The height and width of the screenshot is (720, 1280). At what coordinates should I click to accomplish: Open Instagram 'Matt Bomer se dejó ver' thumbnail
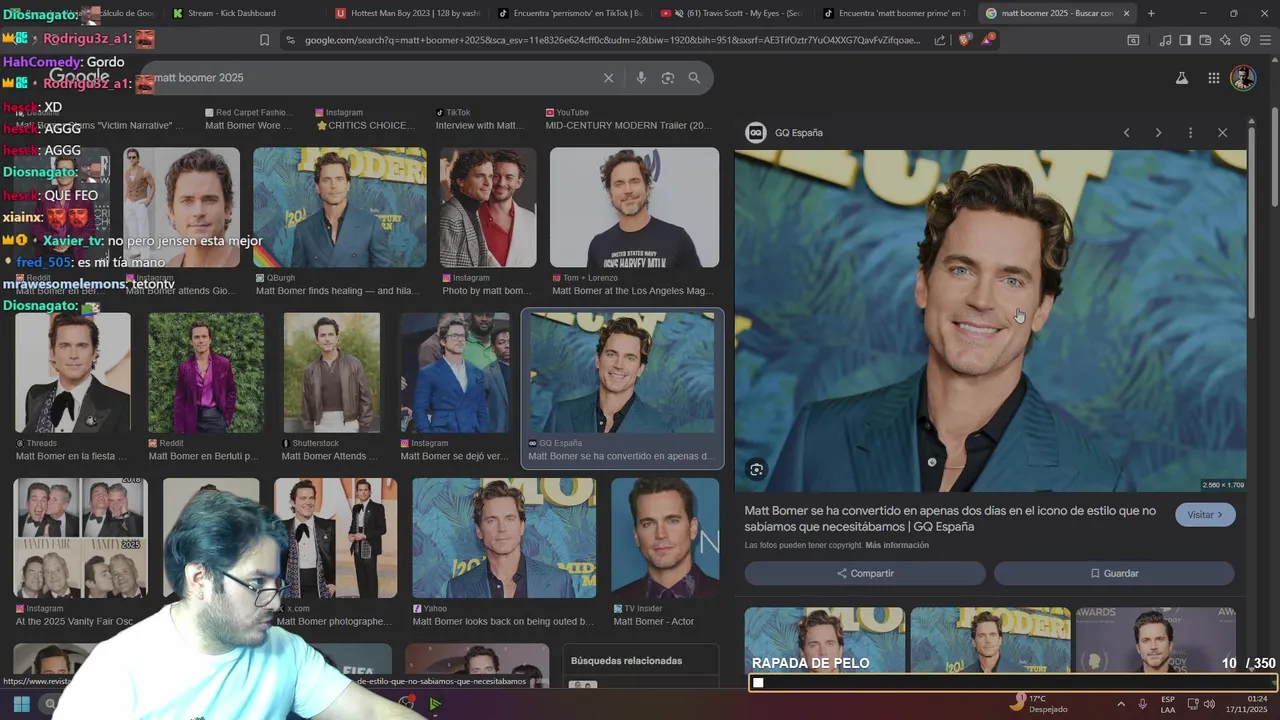click(x=455, y=372)
